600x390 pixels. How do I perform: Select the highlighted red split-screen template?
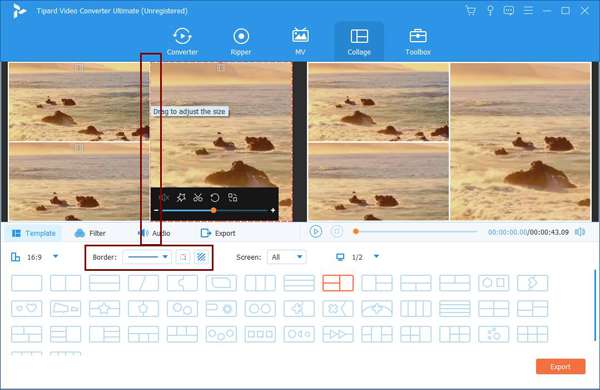[x=338, y=283]
